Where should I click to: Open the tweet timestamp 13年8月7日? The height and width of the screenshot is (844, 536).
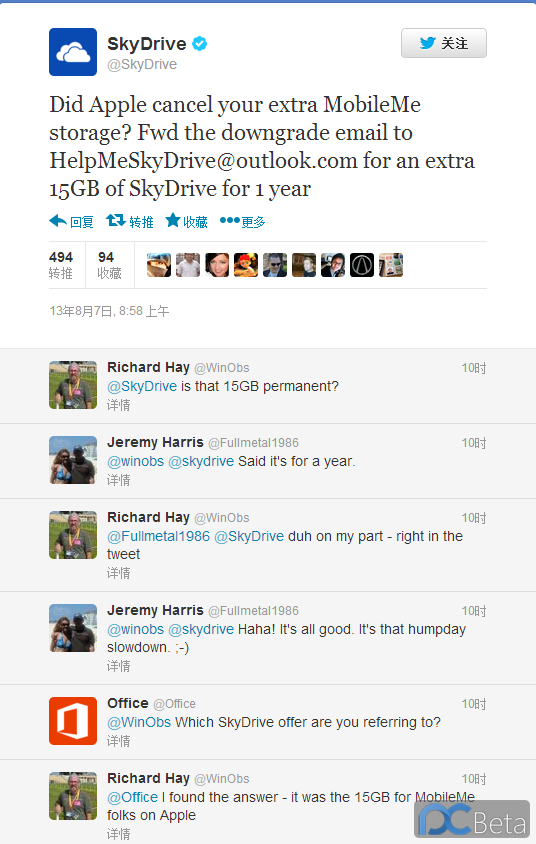[109, 311]
